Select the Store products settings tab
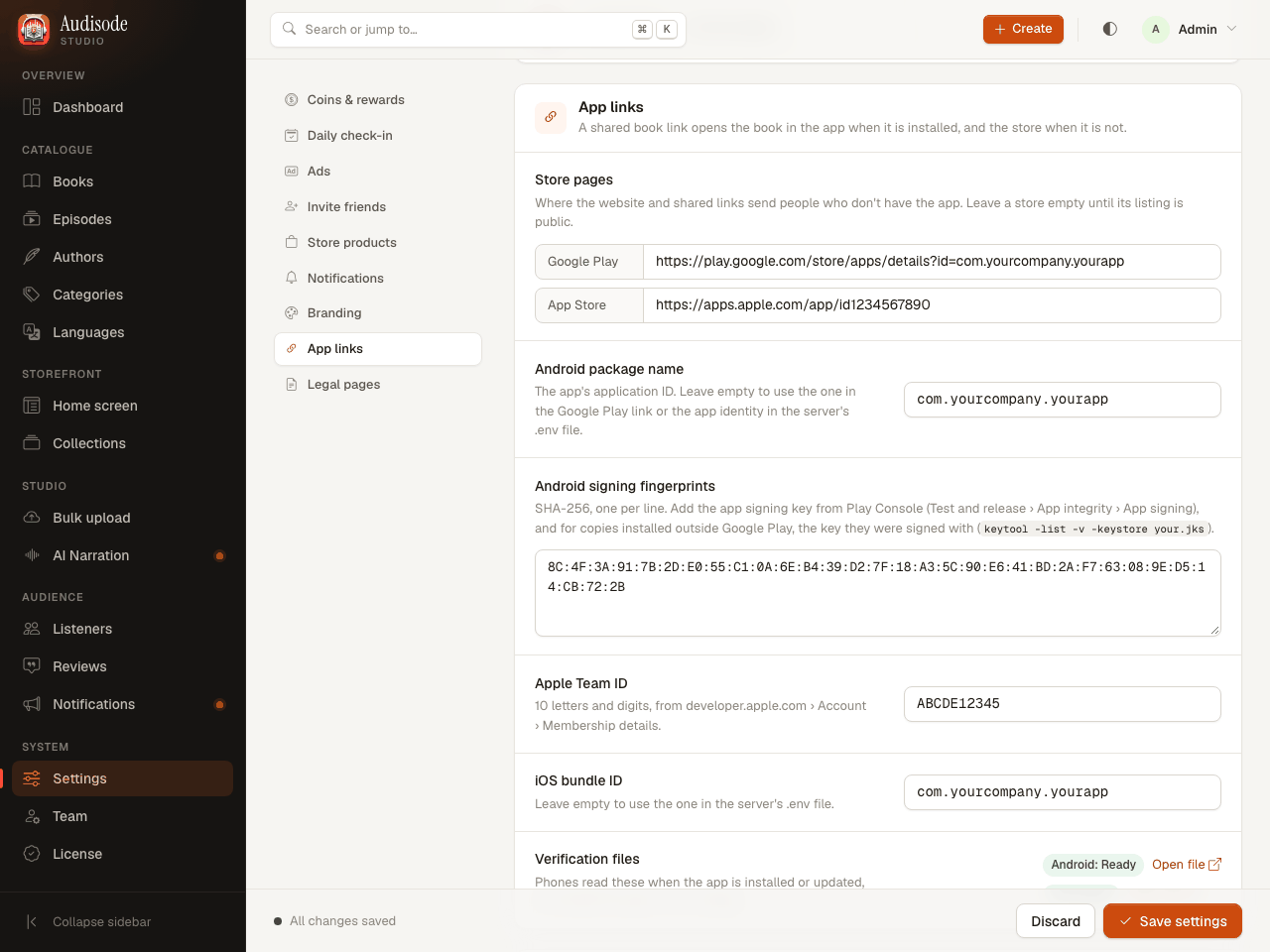The height and width of the screenshot is (952, 1270). click(378, 243)
